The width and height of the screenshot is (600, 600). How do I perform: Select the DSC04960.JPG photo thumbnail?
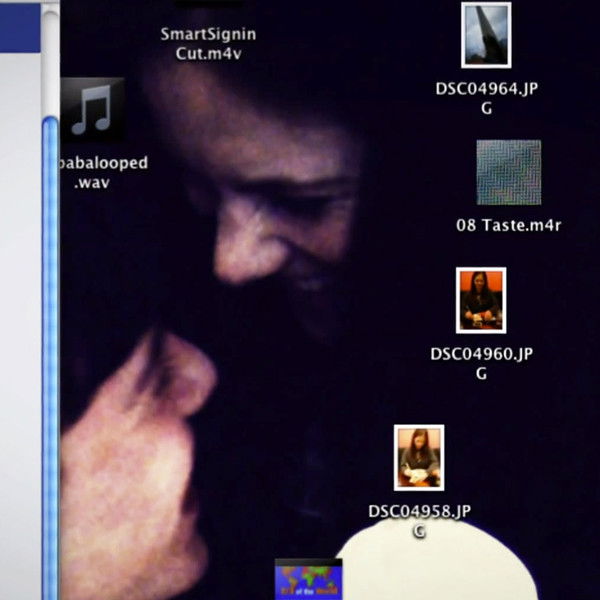pyautogui.click(x=481, y=300)
